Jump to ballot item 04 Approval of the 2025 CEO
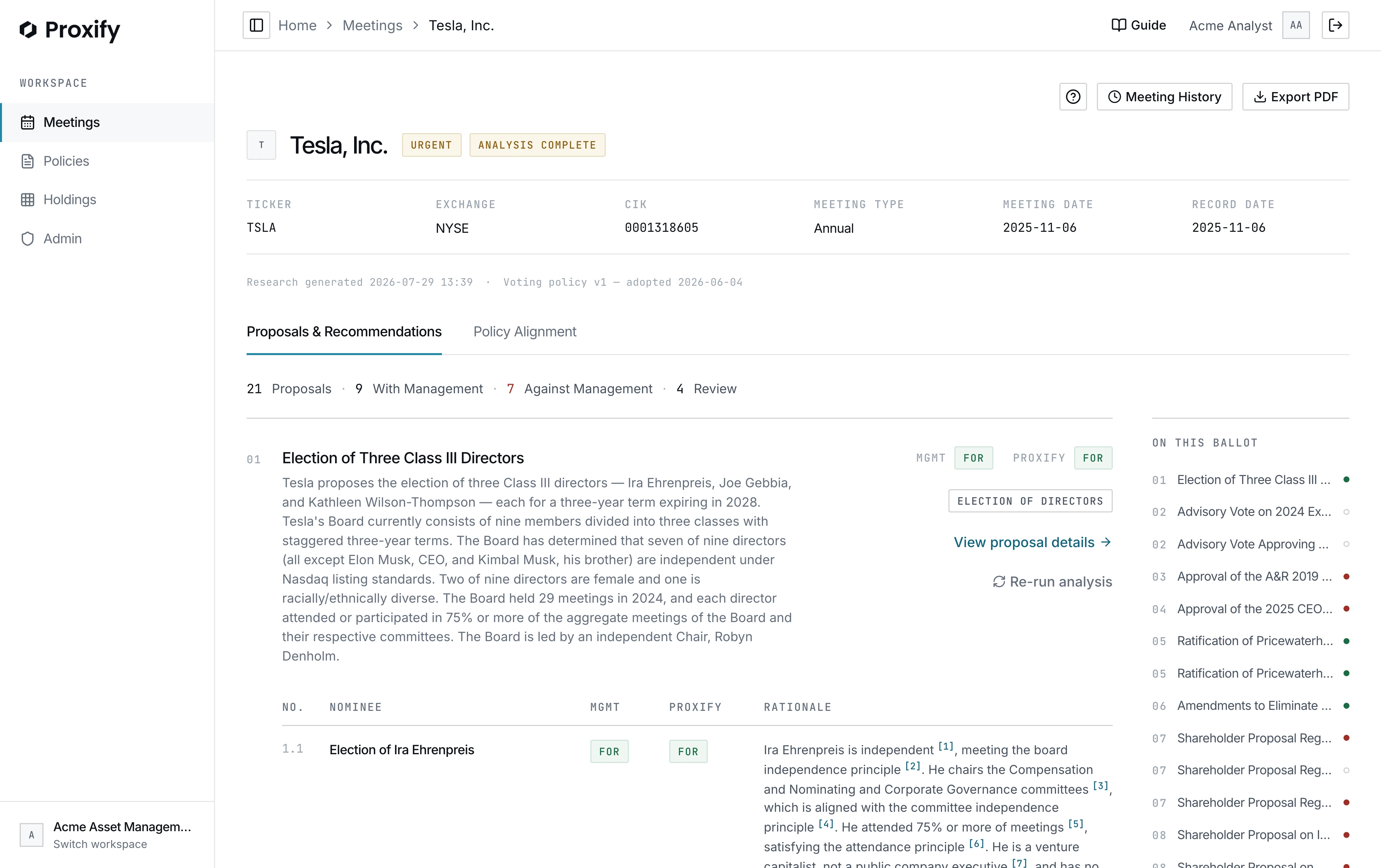The width and height of the screenshot is (1381, 868). click(x=1250, y=609)
